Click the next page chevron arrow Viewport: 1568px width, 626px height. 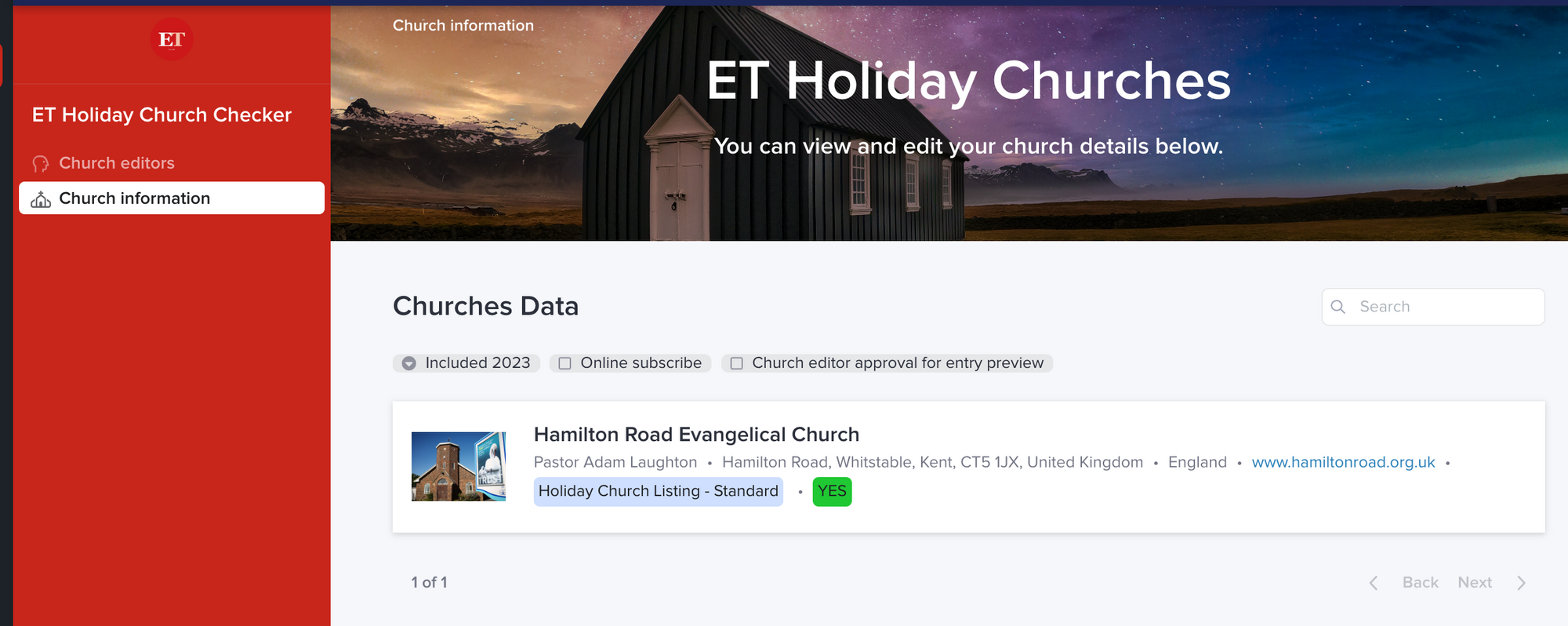(1522, 583)
